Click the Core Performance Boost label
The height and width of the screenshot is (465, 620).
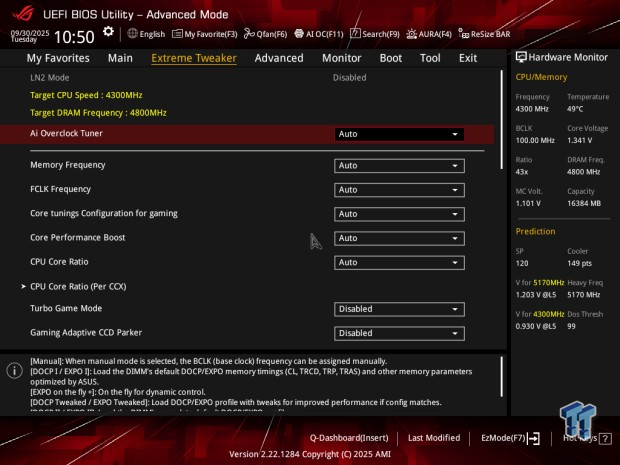coord(78,237)
